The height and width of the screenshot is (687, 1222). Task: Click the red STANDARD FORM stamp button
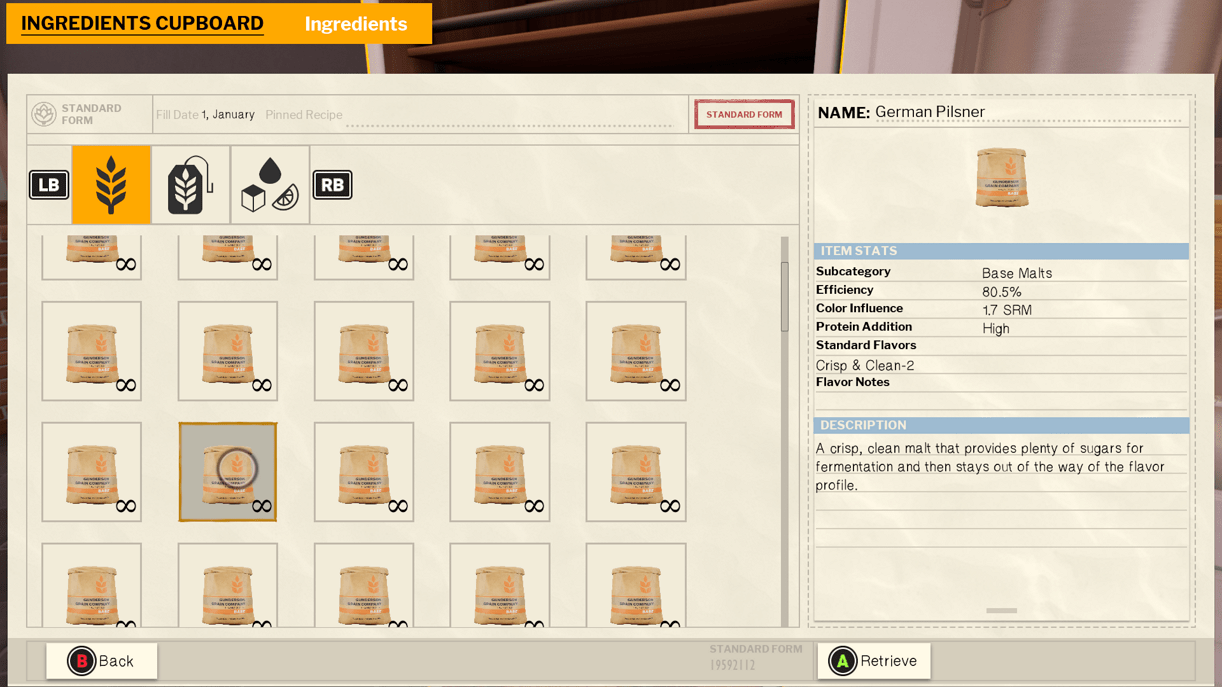(x=744, y=115)
